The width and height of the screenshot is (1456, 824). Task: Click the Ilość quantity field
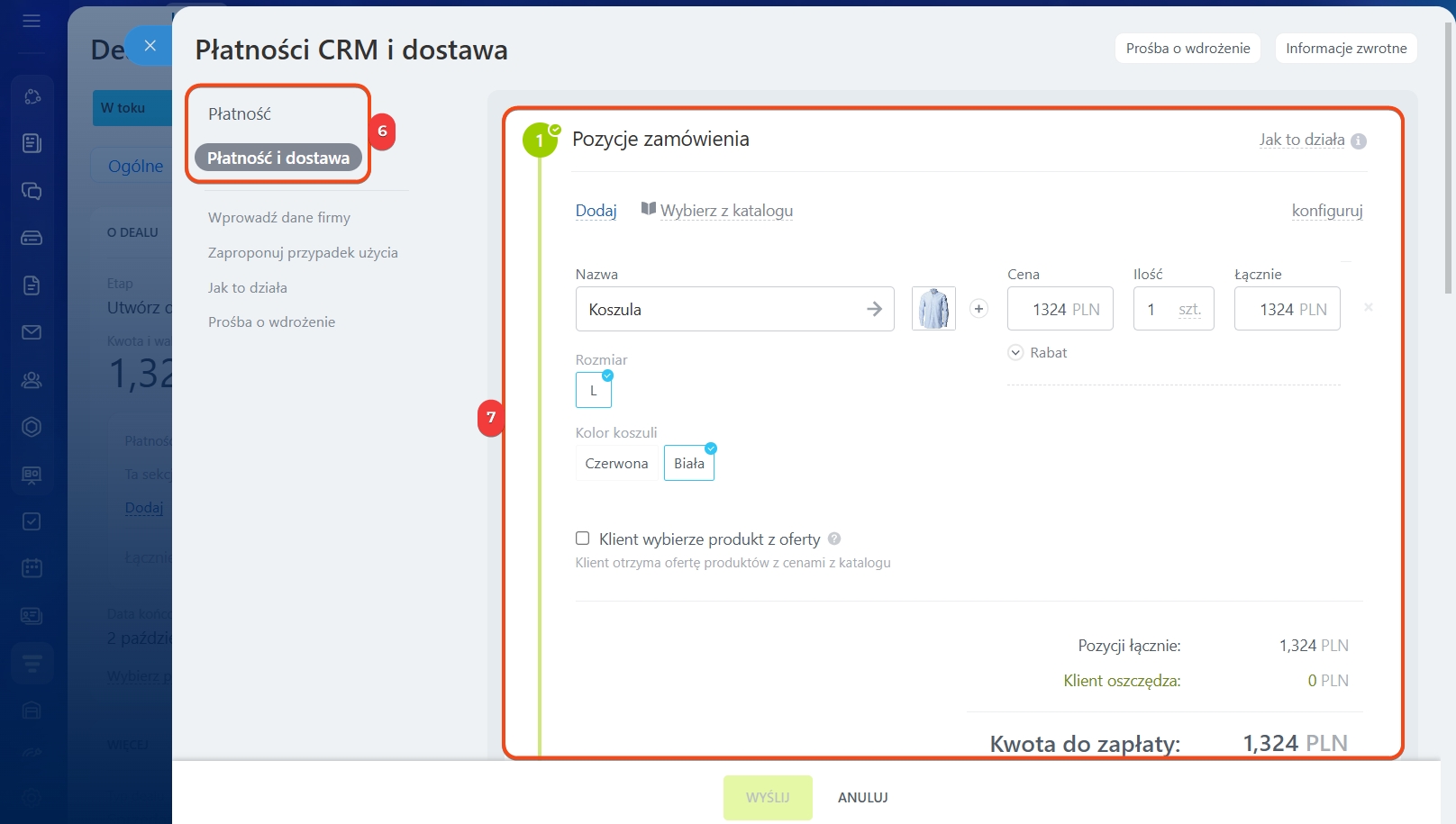(x=1174, y=309)
